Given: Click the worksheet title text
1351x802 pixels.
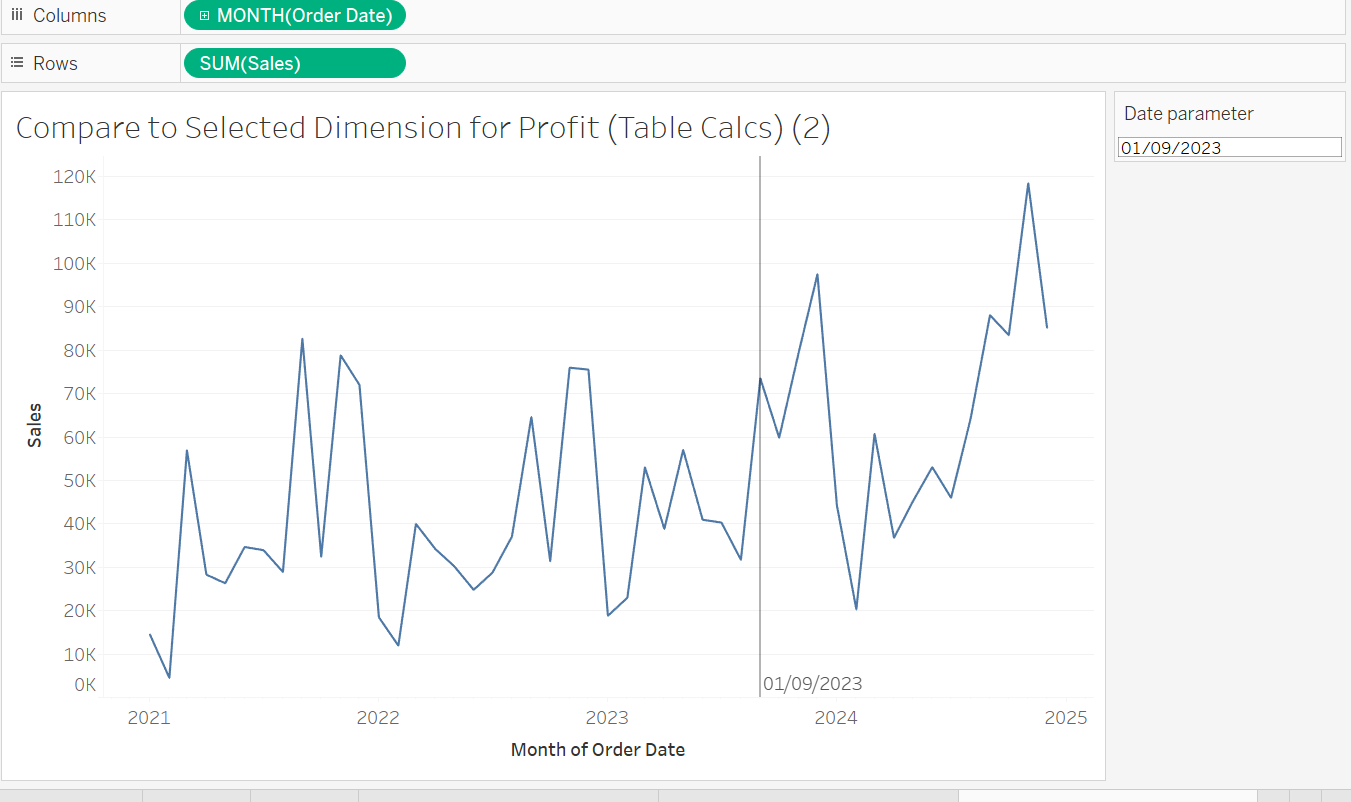Looking at the screenshot, I should click(423, 129).
